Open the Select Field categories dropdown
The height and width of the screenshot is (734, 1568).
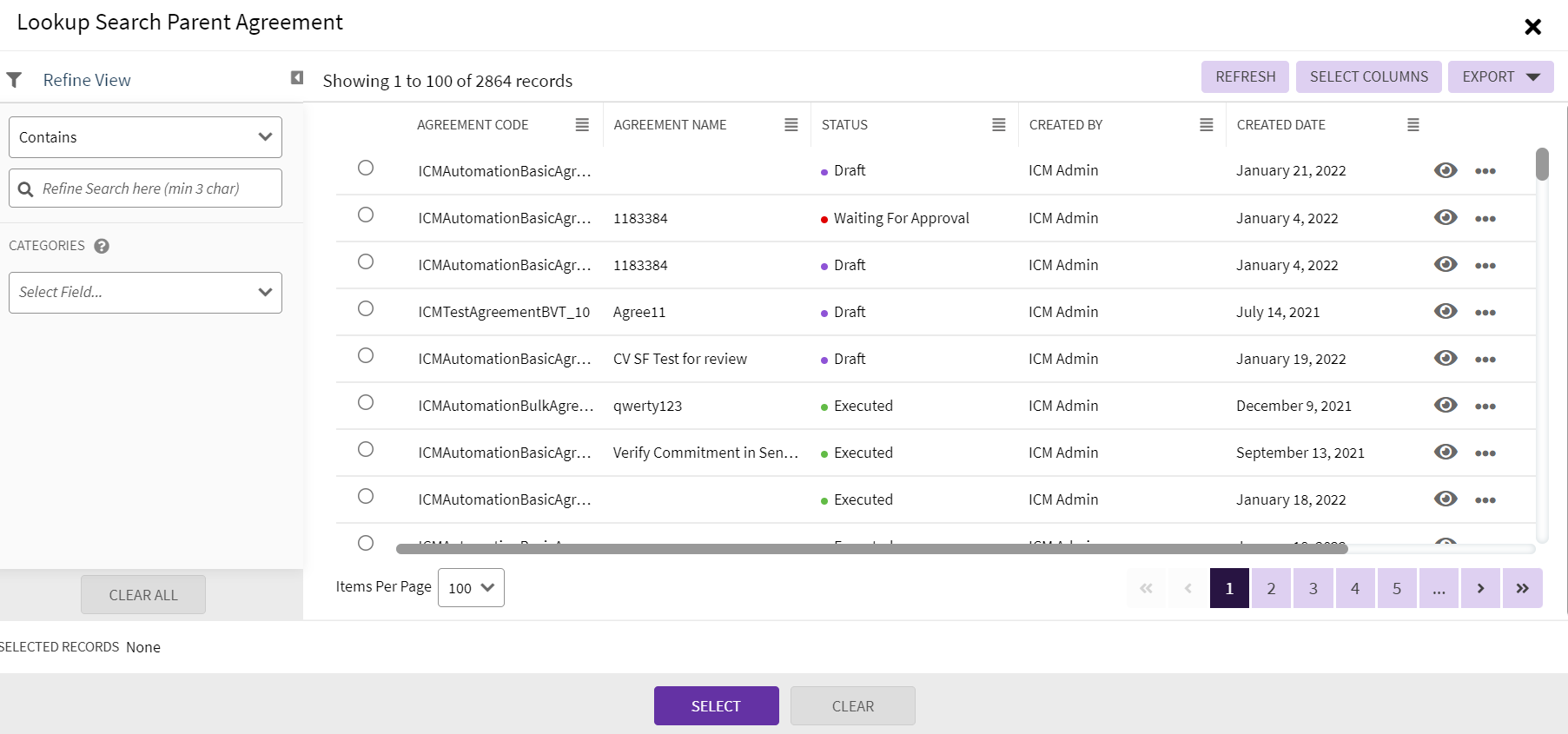(x=145, y=293)
